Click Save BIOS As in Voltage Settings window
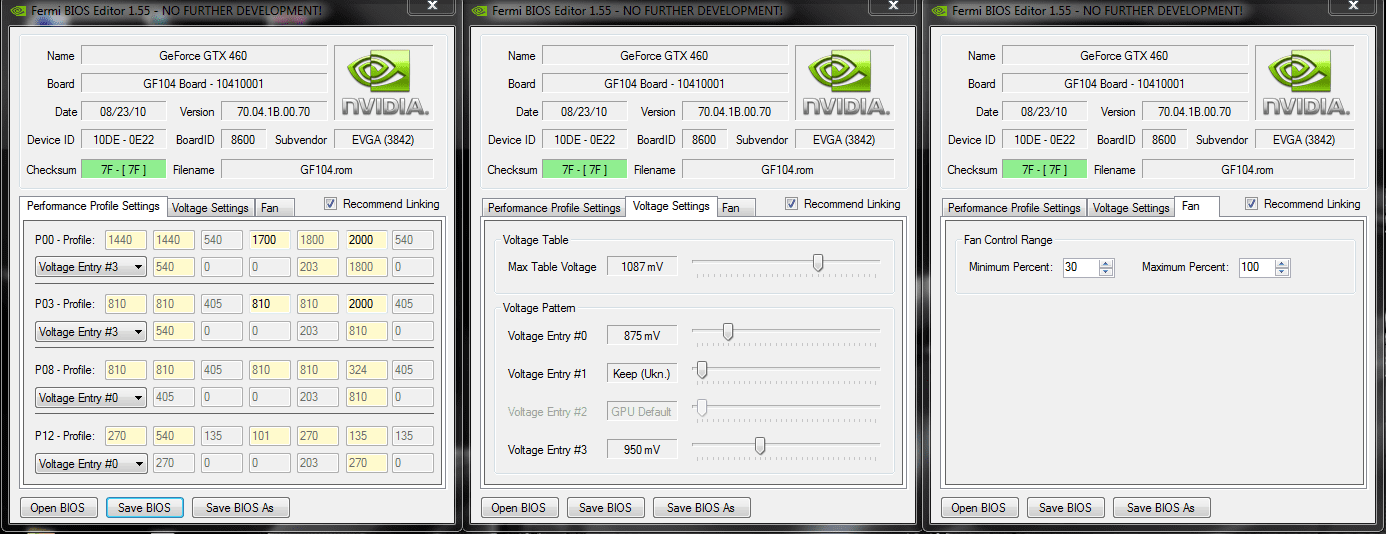The image size is (1386, 534). point(701,507)
